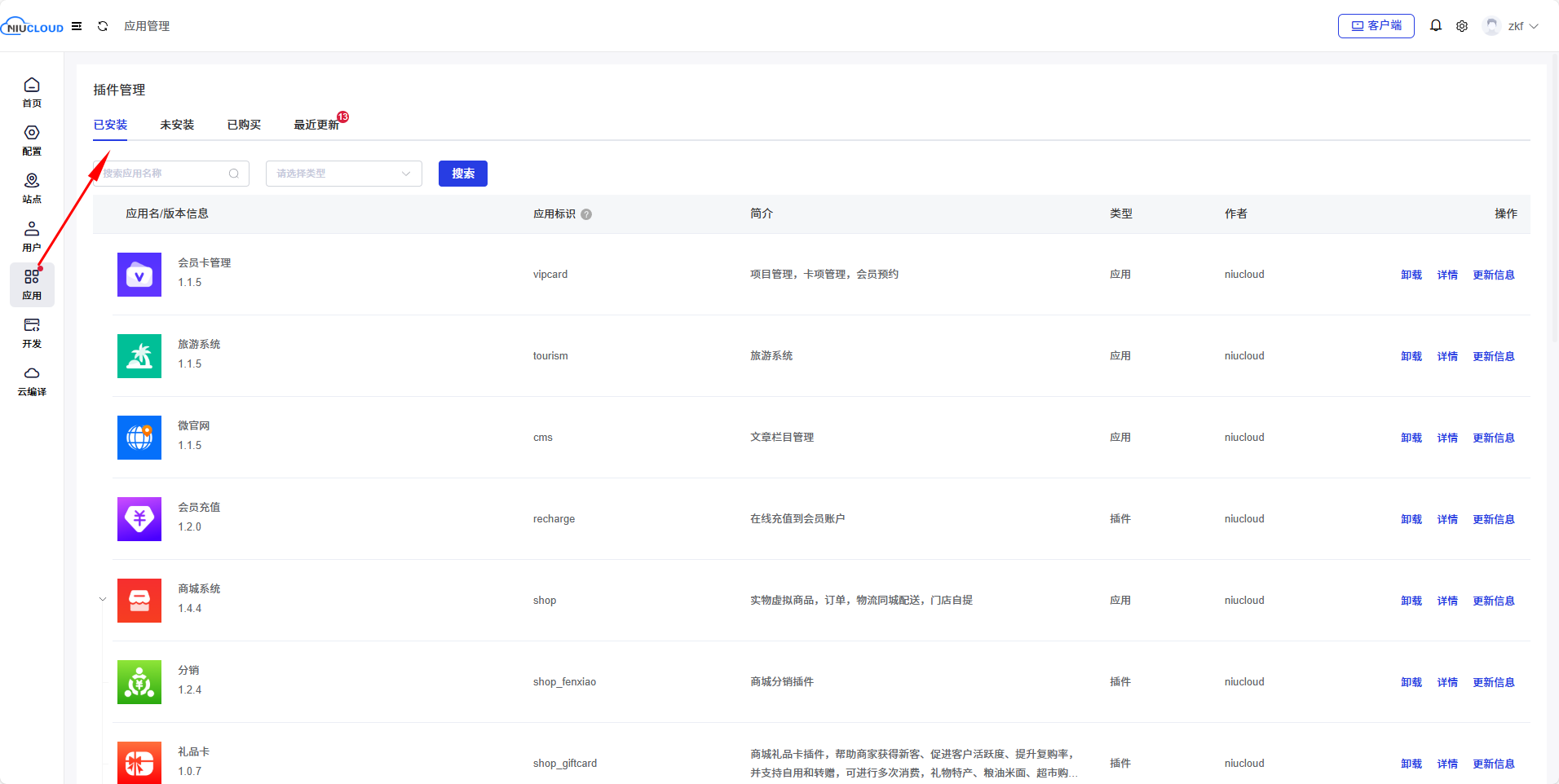Open the 首页 home sidebar icon
This screenshot has width=1559, height=784.
(x=32, y=92)
